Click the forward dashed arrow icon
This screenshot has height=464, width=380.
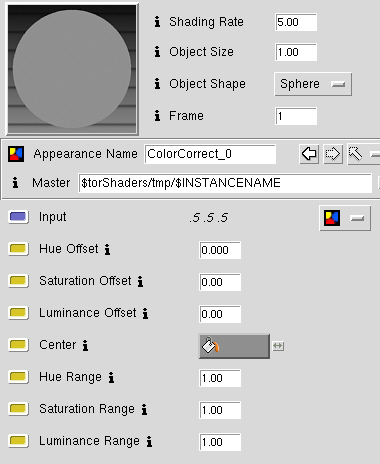tap(333, 154)
